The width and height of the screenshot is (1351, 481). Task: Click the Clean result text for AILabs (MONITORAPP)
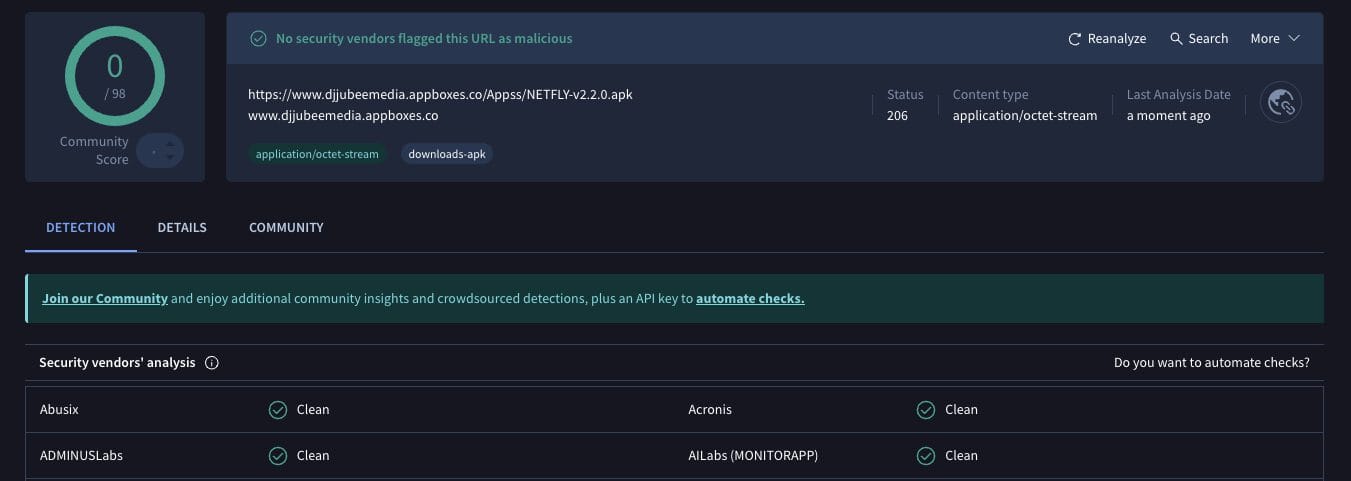pyautogui.click(x=961, y=455)
